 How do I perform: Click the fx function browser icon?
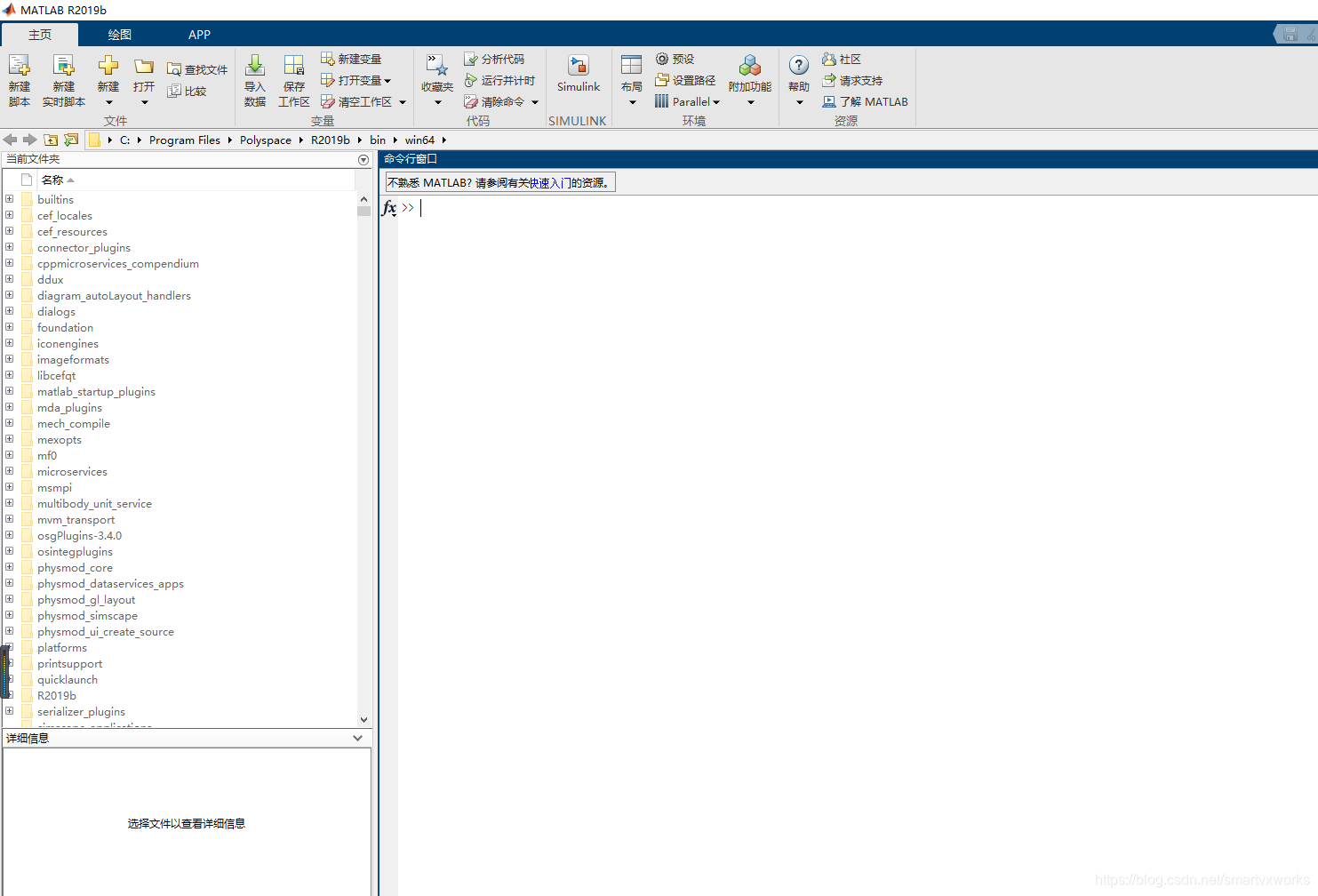(389, 208)
